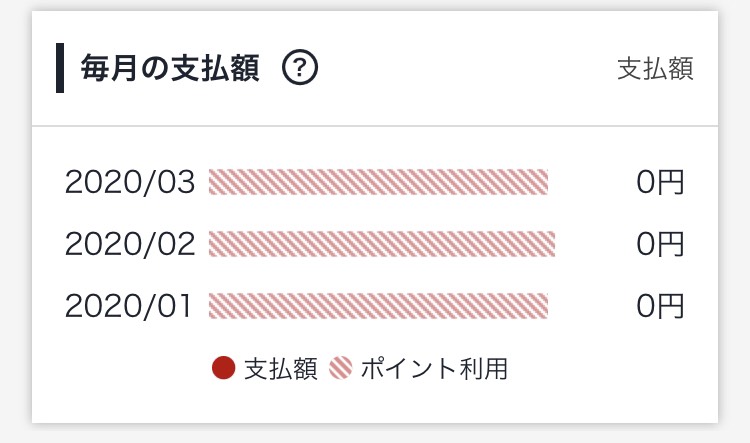This screenshot has height=443, width=750.
Task: Click the dark vertical bar beside heading
Action: 60,68
